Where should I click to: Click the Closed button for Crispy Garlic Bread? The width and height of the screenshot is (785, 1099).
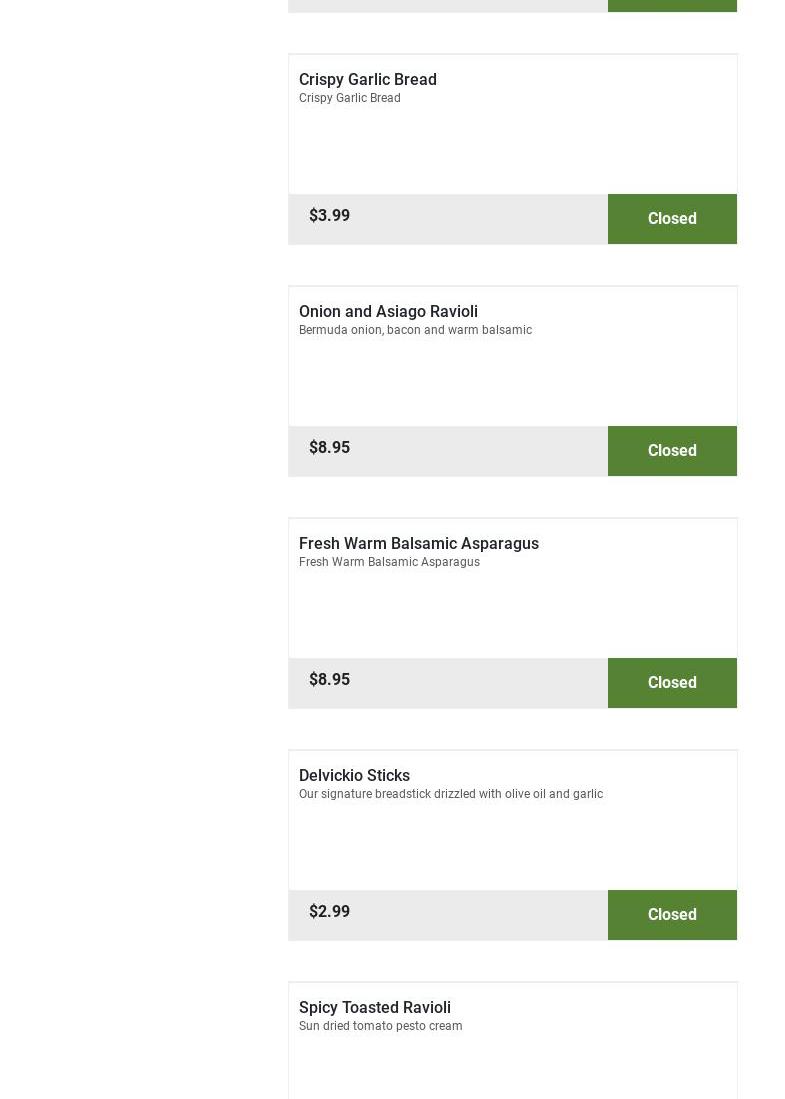[672, 219]
